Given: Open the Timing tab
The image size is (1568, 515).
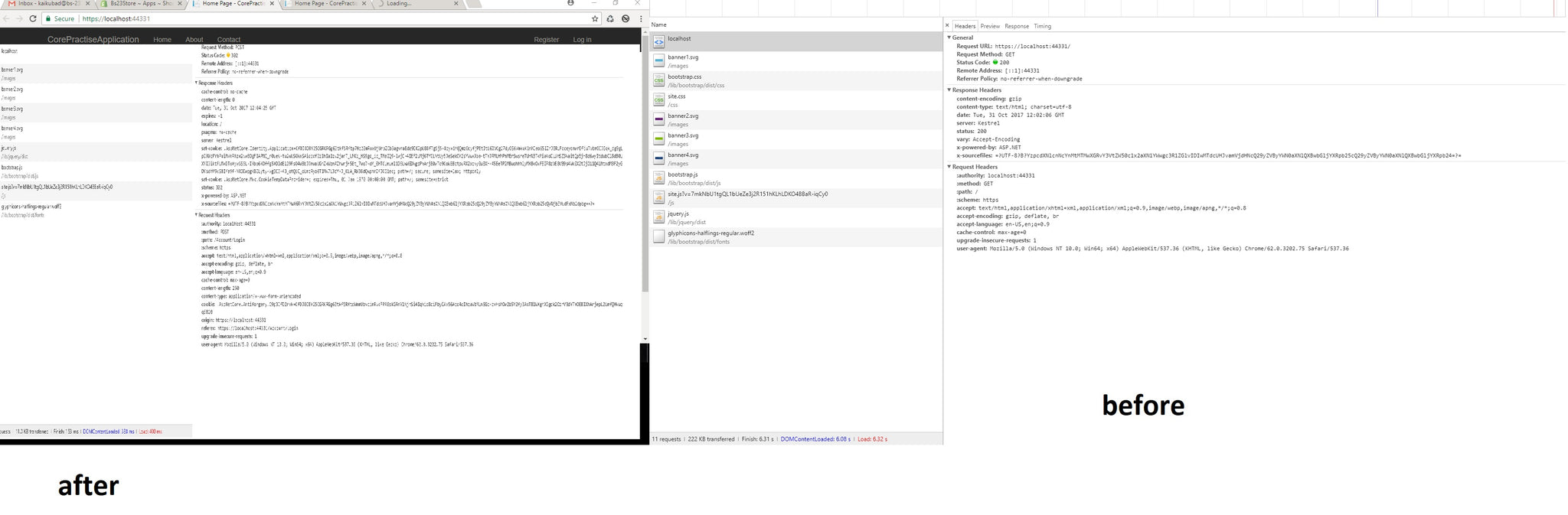Looking at the screenshot, I should tap(1042, 26).
